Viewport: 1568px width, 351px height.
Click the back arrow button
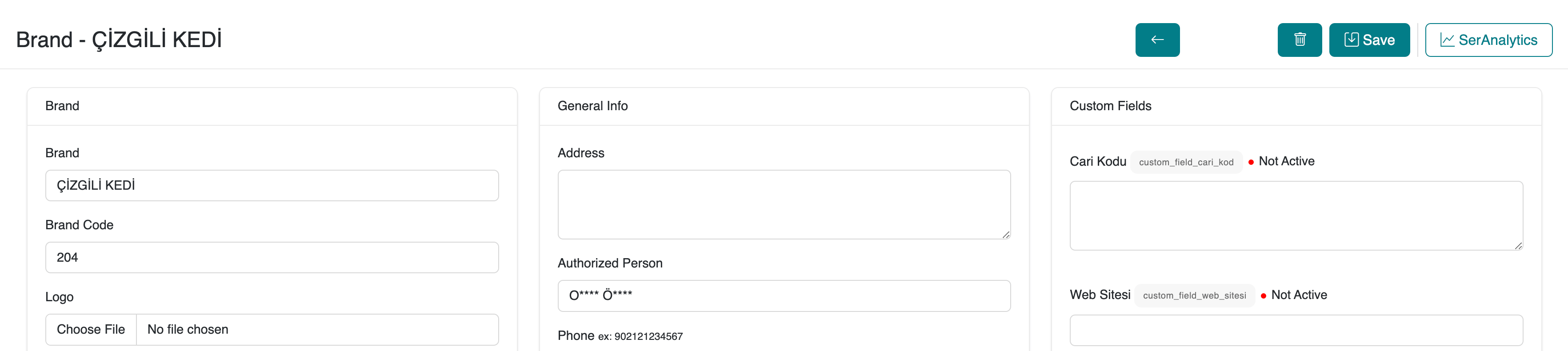point(1157,40)
